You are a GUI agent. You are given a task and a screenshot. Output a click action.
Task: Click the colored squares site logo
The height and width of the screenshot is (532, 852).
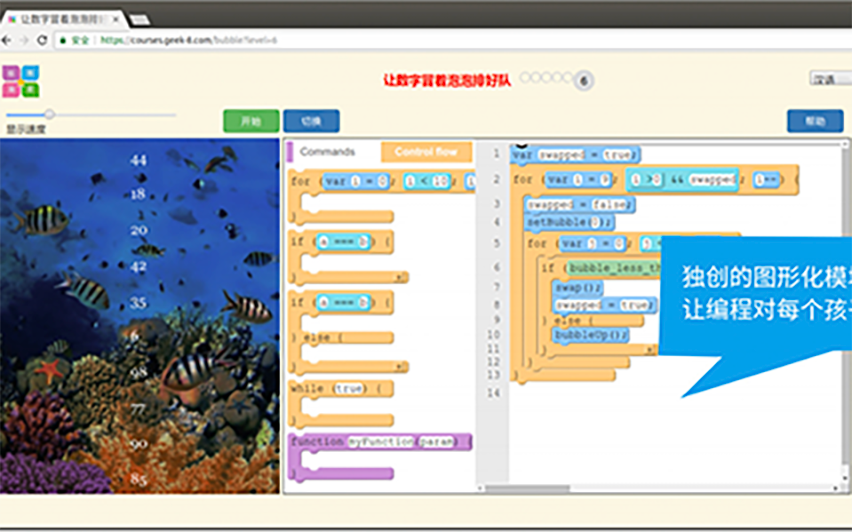[x=21, y=81]
